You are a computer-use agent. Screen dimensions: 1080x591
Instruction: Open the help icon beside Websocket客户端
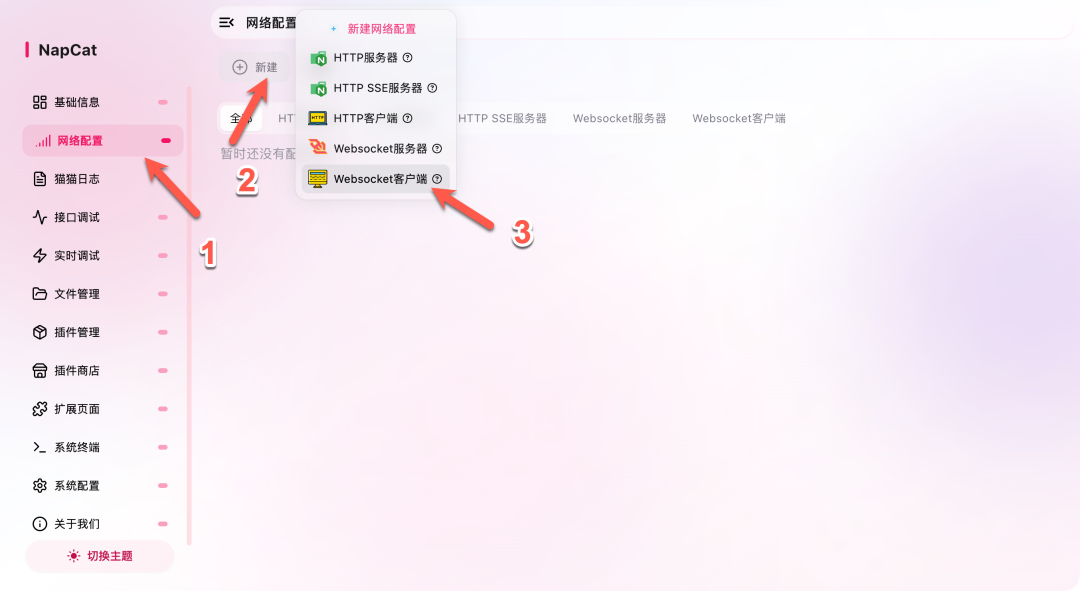[437, 179]
